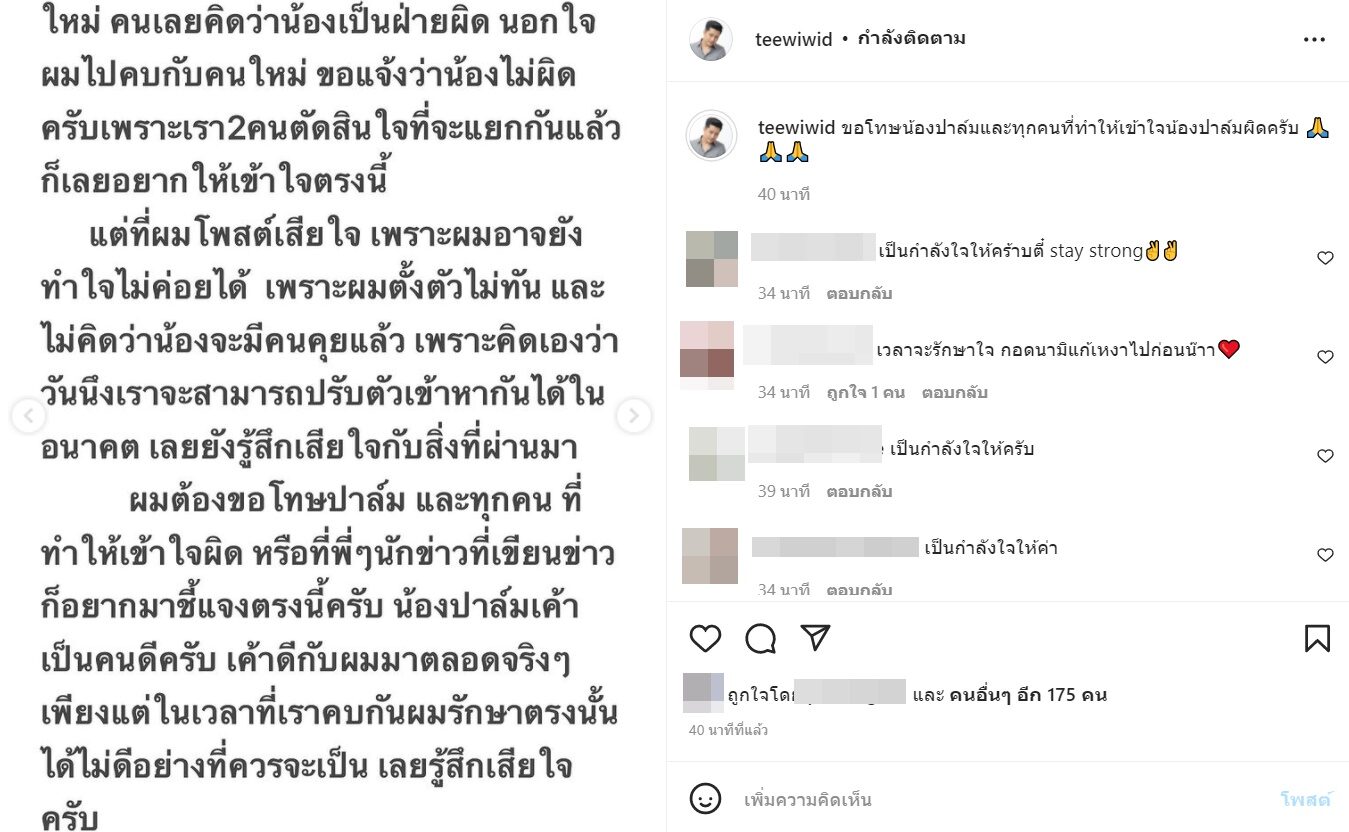Open teewiwid username in post header

click(x=794, y=40)
